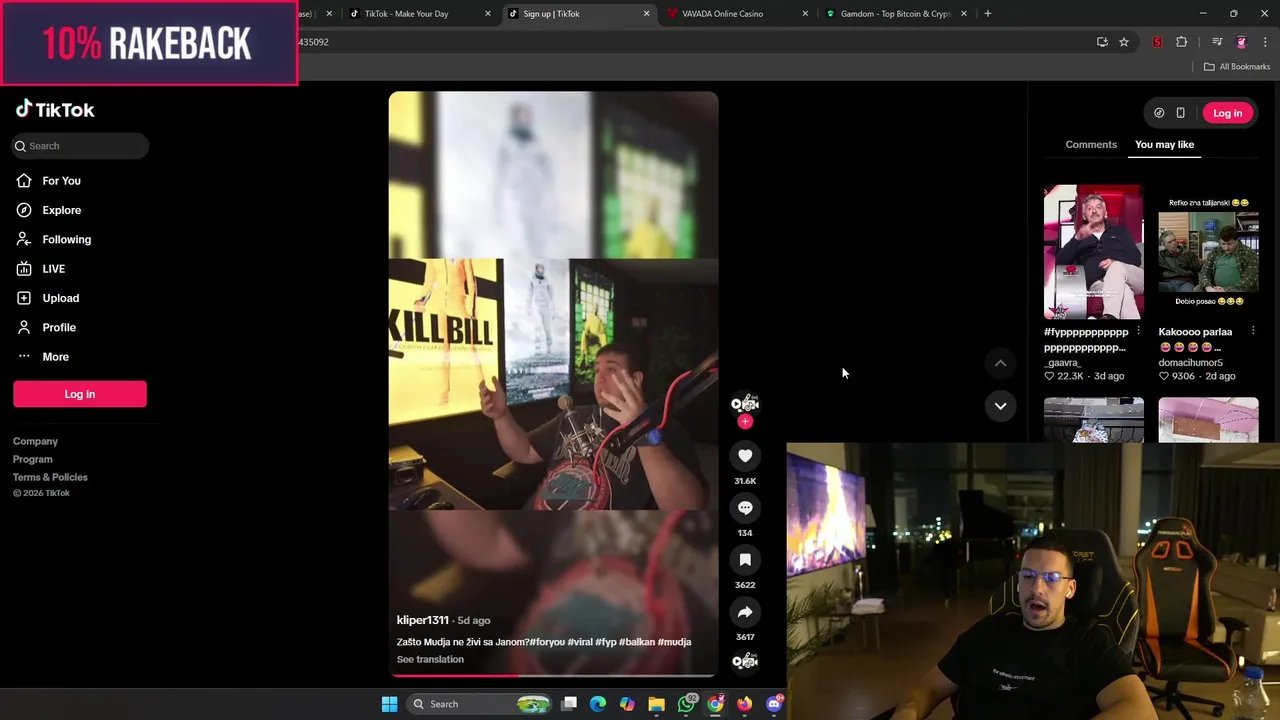
Task: Click the Windows taskbar Search box
Action: click(480, 704)
